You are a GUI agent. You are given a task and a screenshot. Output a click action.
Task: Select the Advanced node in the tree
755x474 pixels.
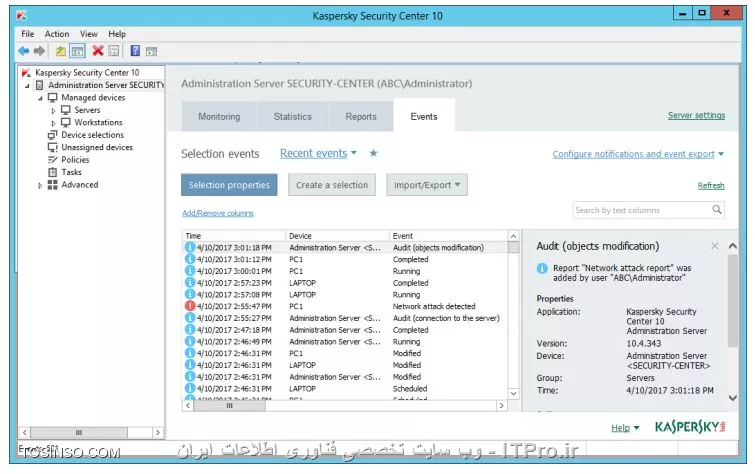pyautogui.click(x=79, y=184)
